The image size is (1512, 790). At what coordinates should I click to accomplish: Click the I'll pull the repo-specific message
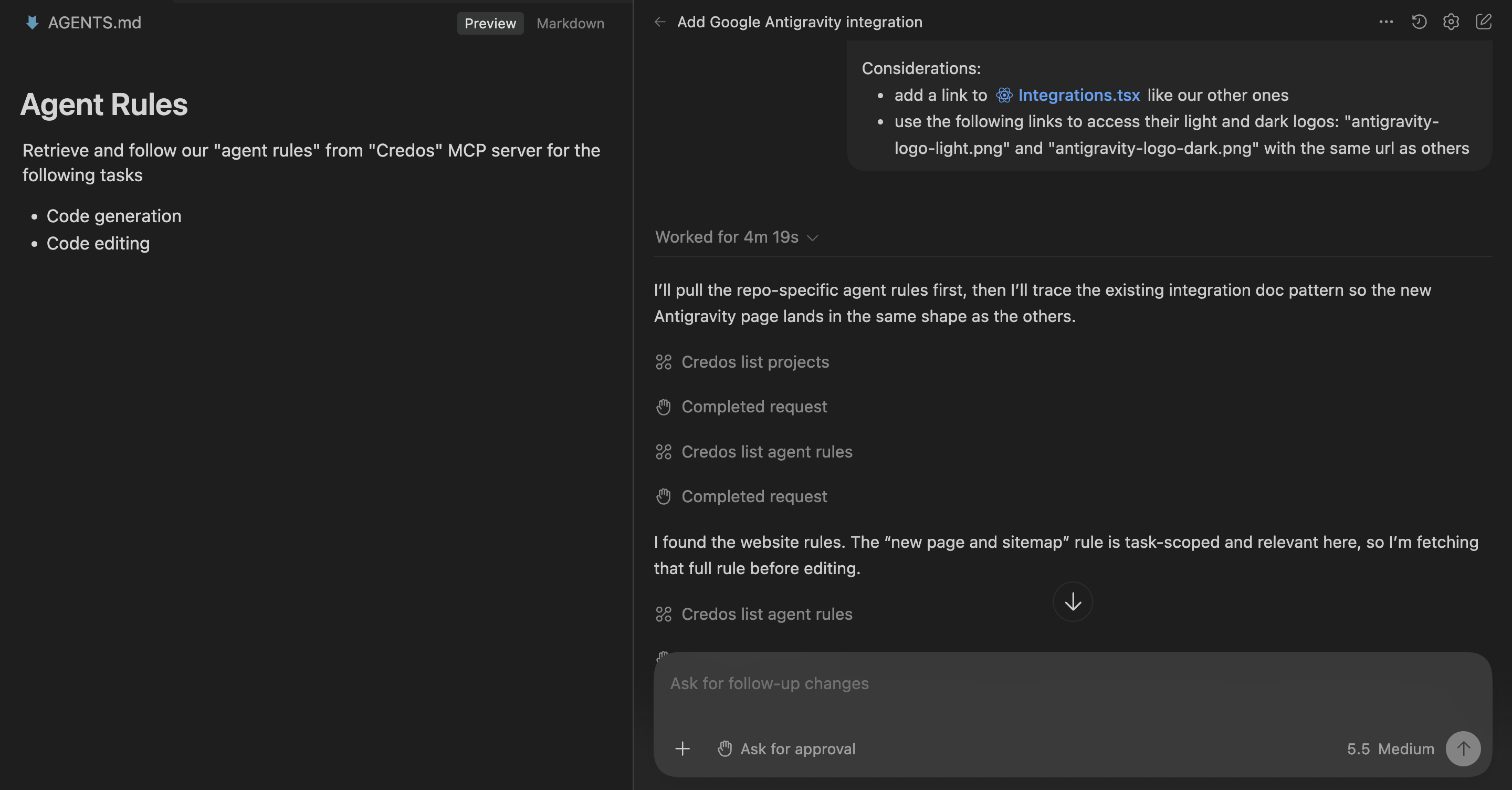click(x=1043, y=303)
